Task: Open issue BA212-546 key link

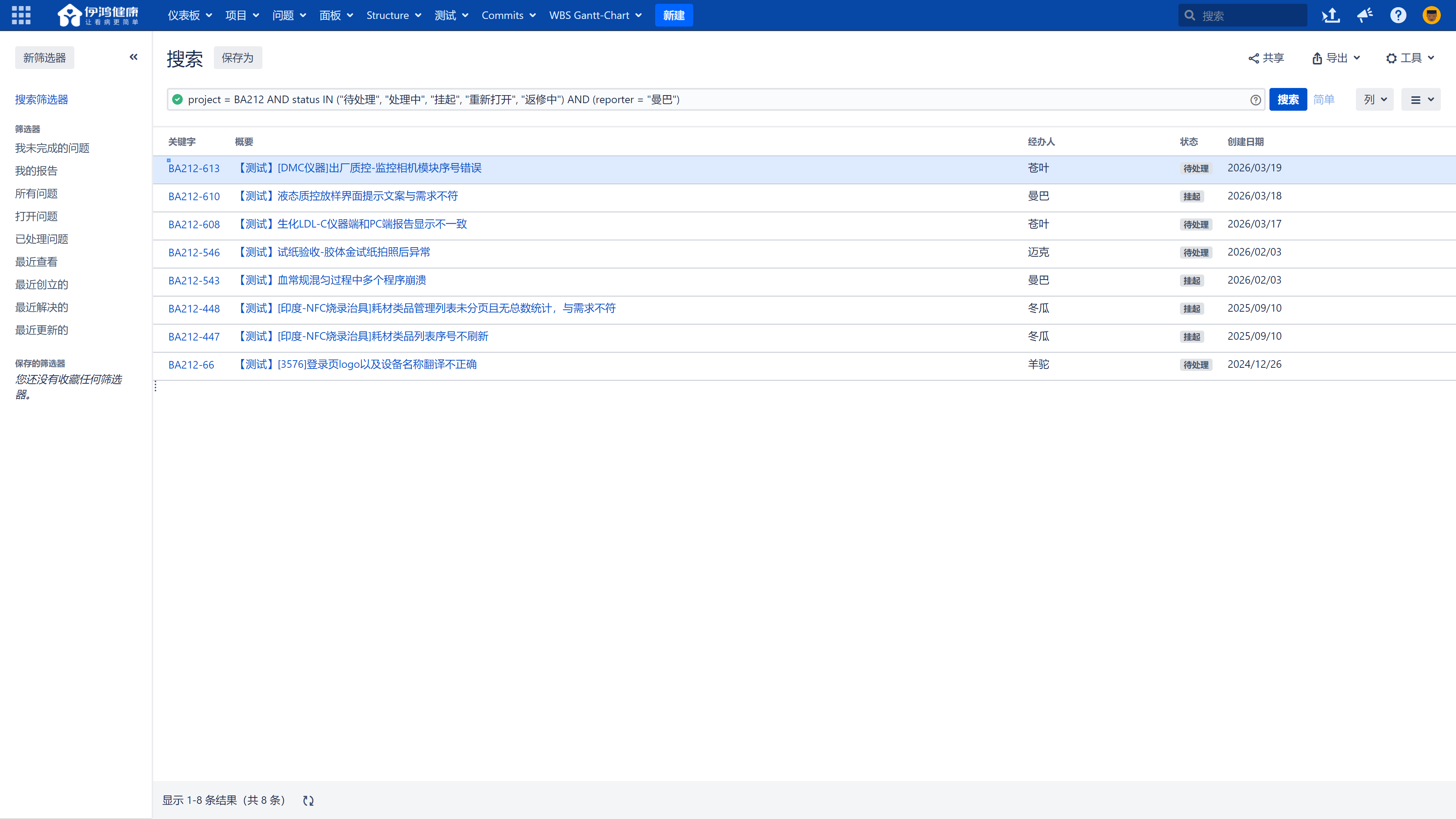Action: pos(194,253)
